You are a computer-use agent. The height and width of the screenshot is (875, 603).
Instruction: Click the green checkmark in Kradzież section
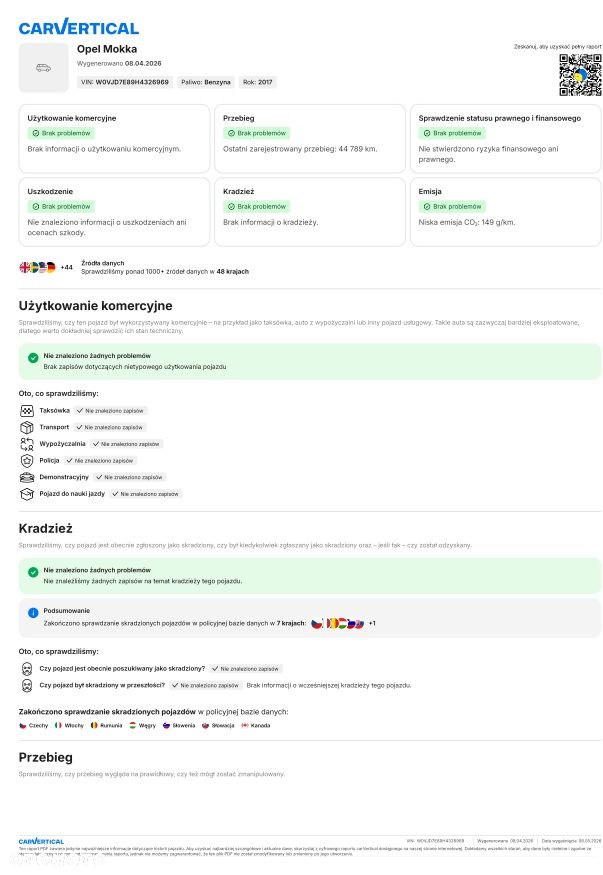pyautogui.click(x=33, y=572)
